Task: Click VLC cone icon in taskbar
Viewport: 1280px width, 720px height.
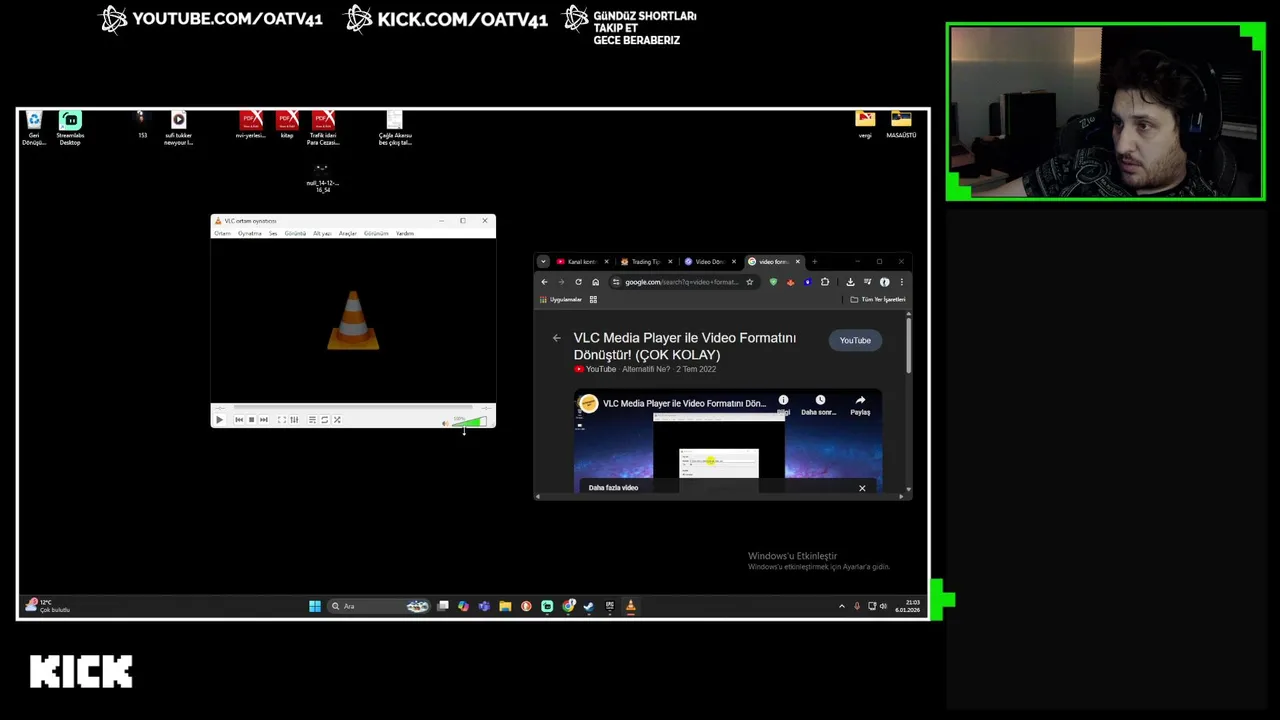Action: pyautogui.click(x=630, y=606)
